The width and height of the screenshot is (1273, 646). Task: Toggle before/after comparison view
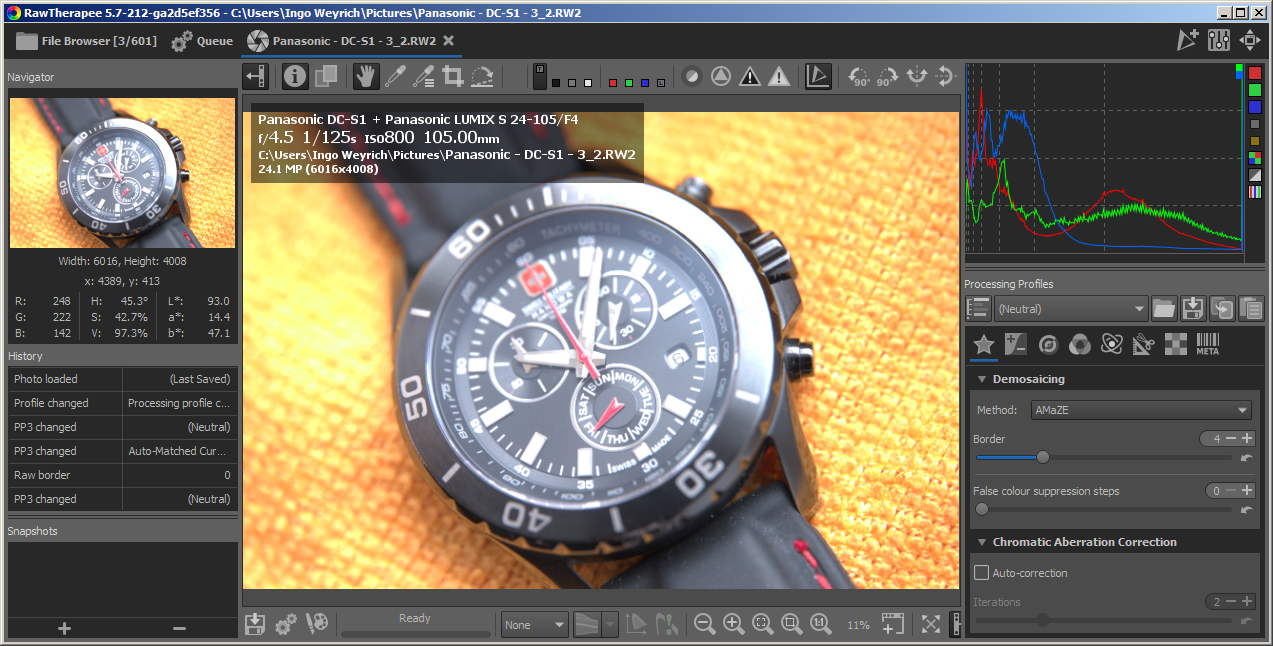(325, 76)
